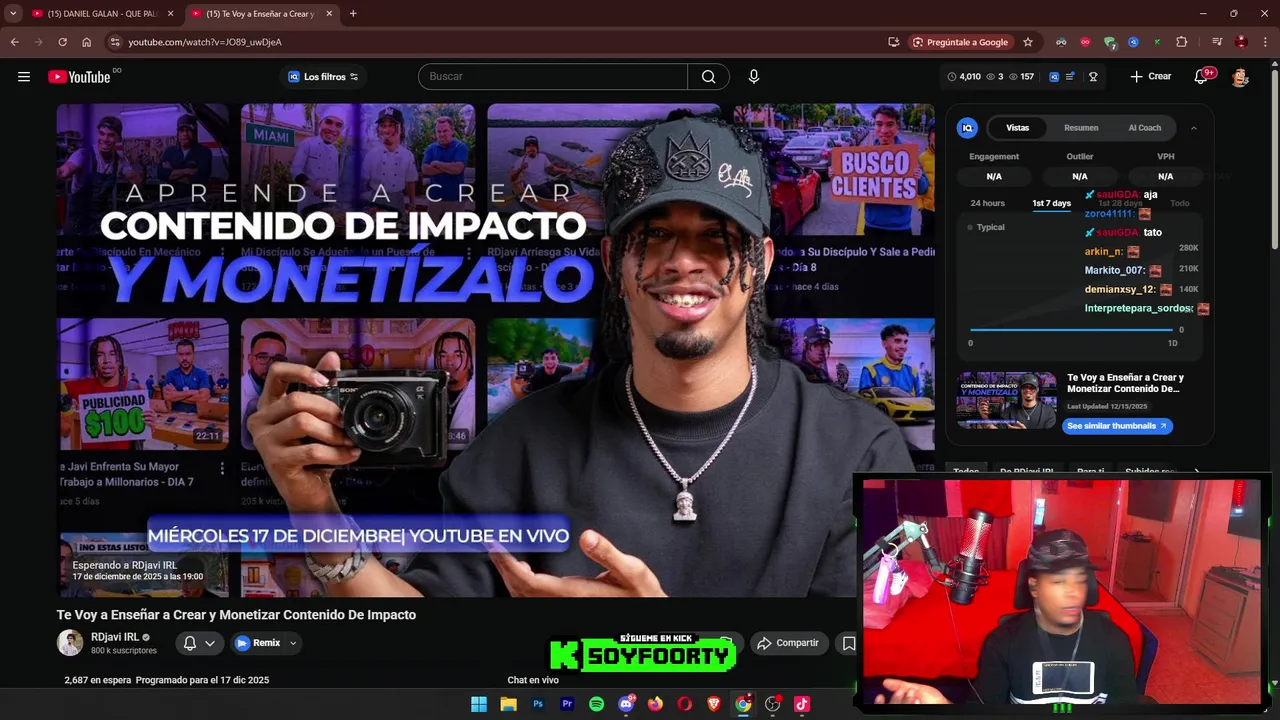Open the media control icon in browser toolbar
Screen dimensions: 1280x720
tap(1216, 42)
